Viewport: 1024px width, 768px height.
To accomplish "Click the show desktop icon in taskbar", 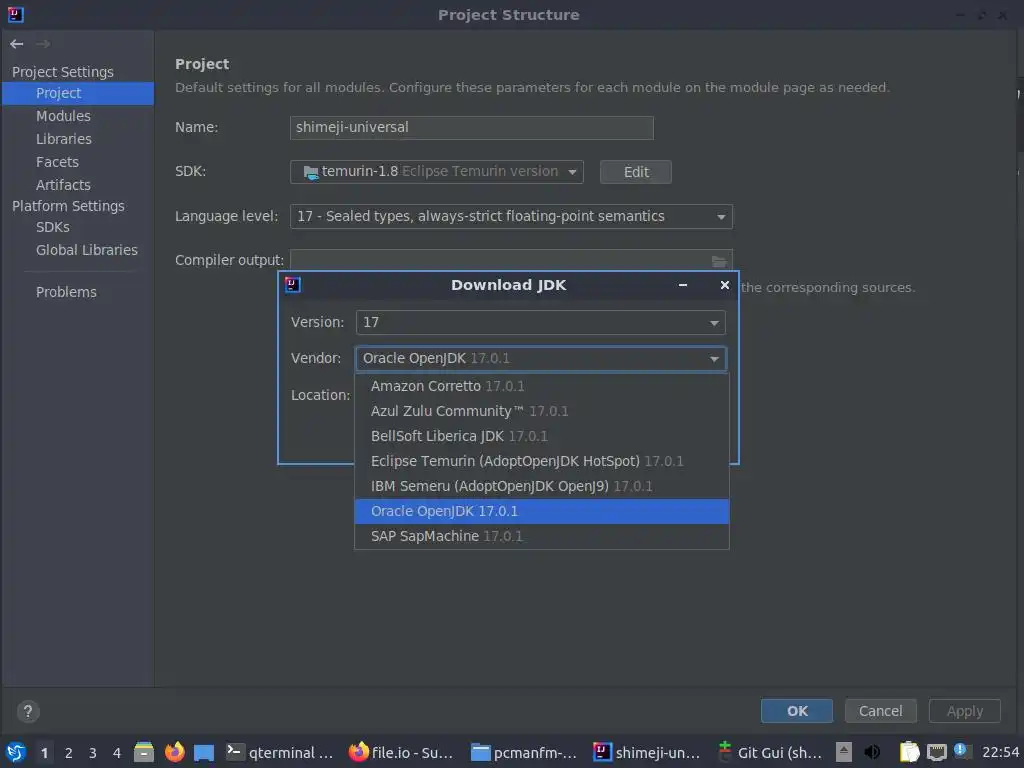I will point(204,752).
